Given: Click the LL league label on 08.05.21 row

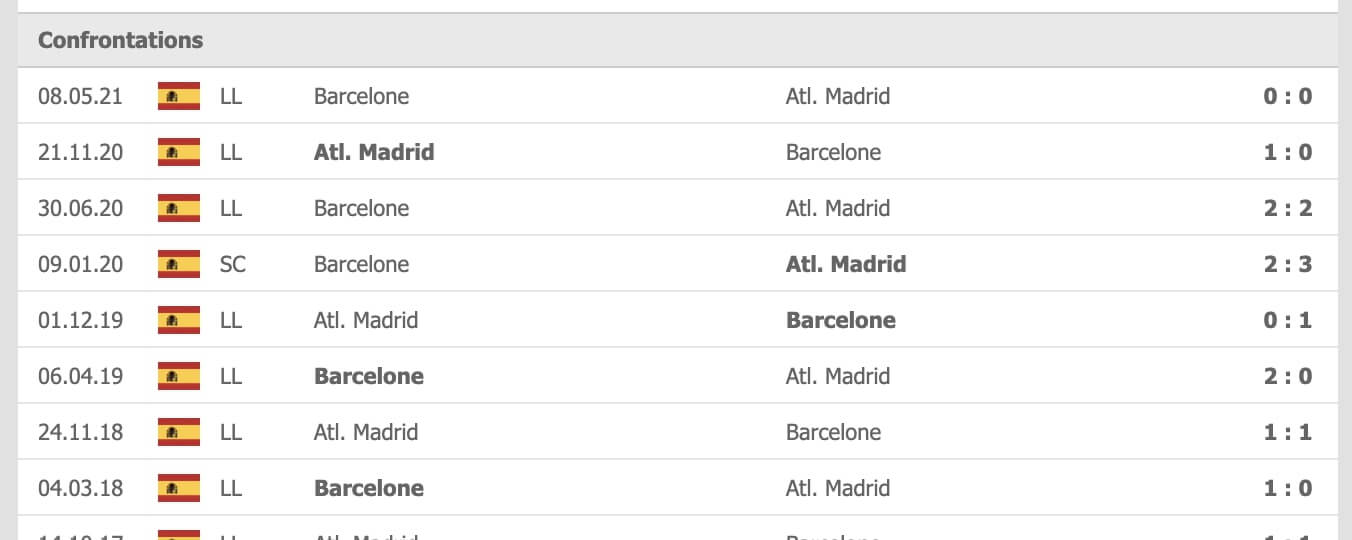Looking at the screenshot, I should [x=231, y=96].
